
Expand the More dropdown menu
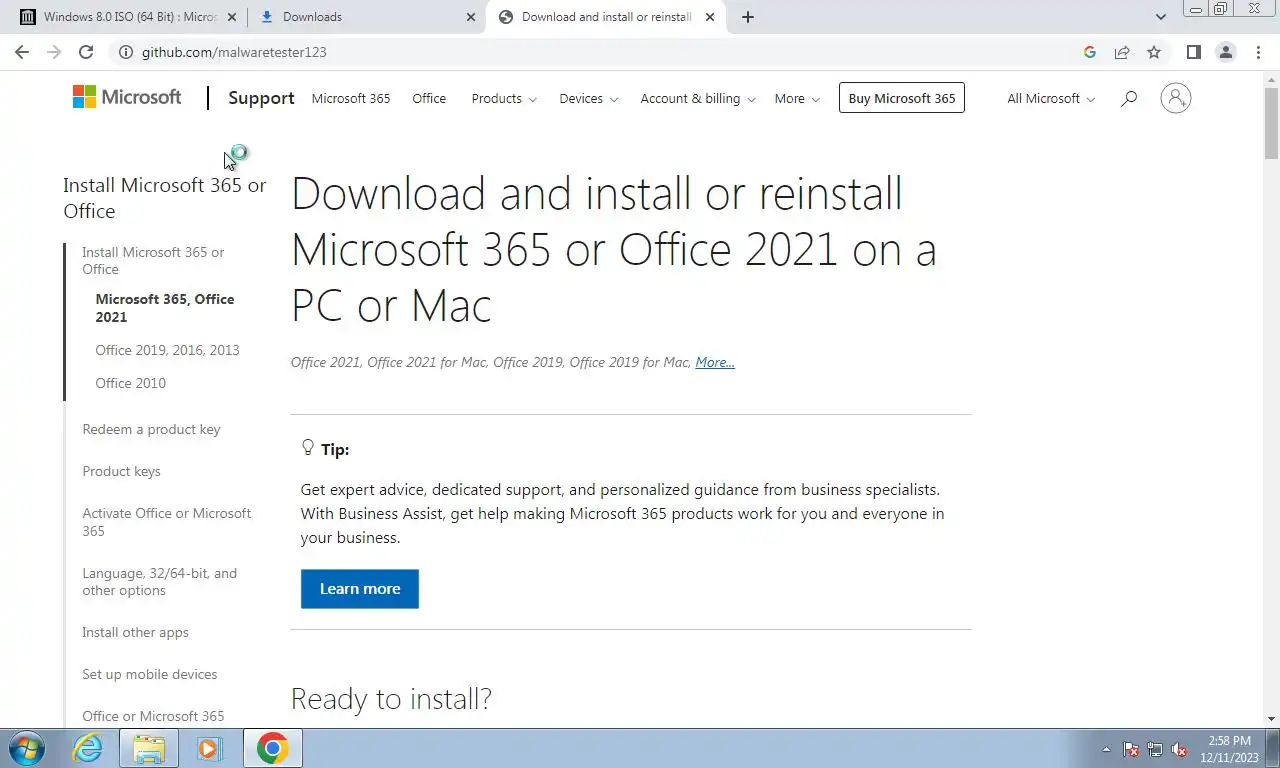(797, 98)
